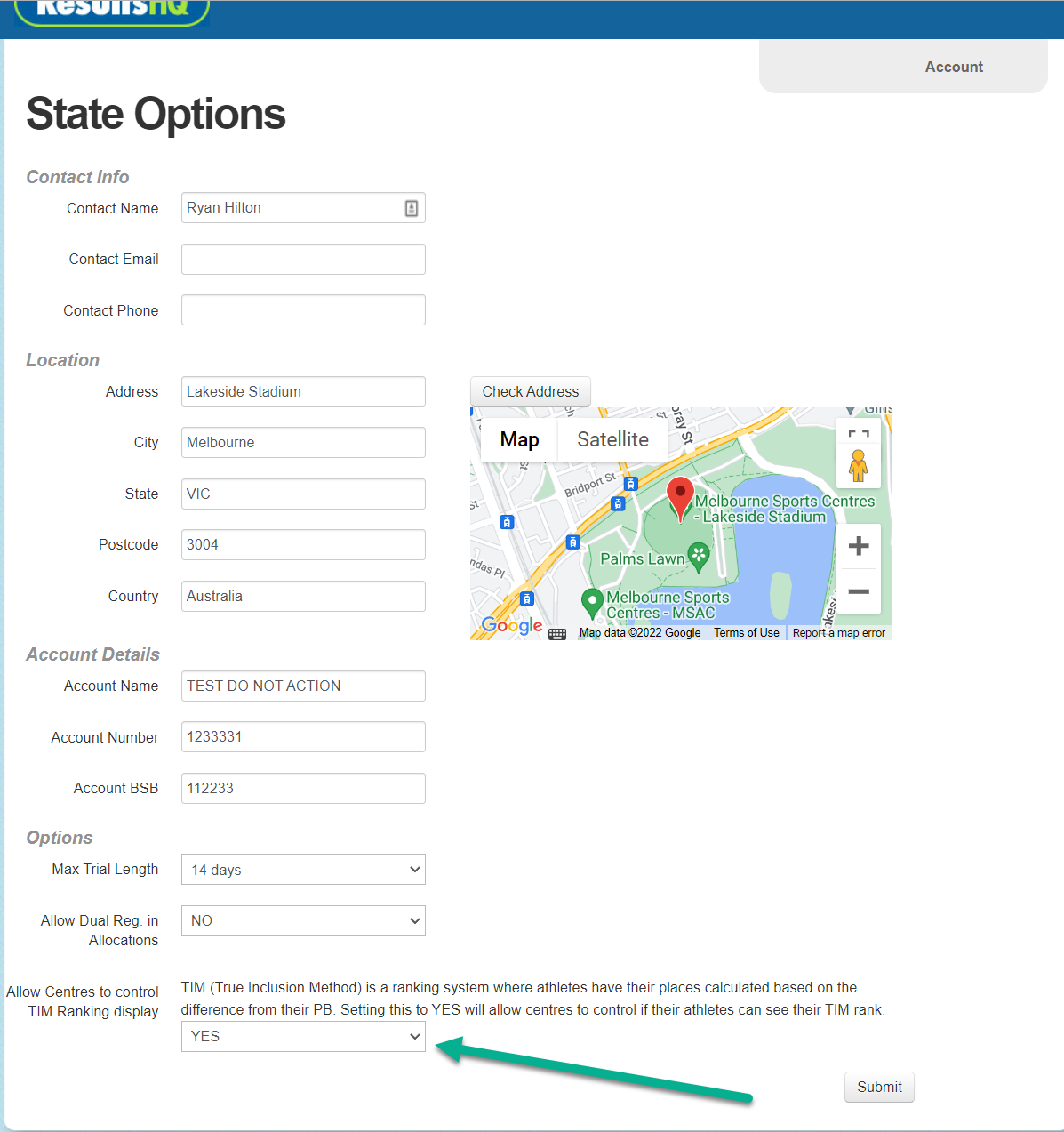Click the State Options page heading
The height and width of the screenshot is (1132, 1064).
coord(156,114)
